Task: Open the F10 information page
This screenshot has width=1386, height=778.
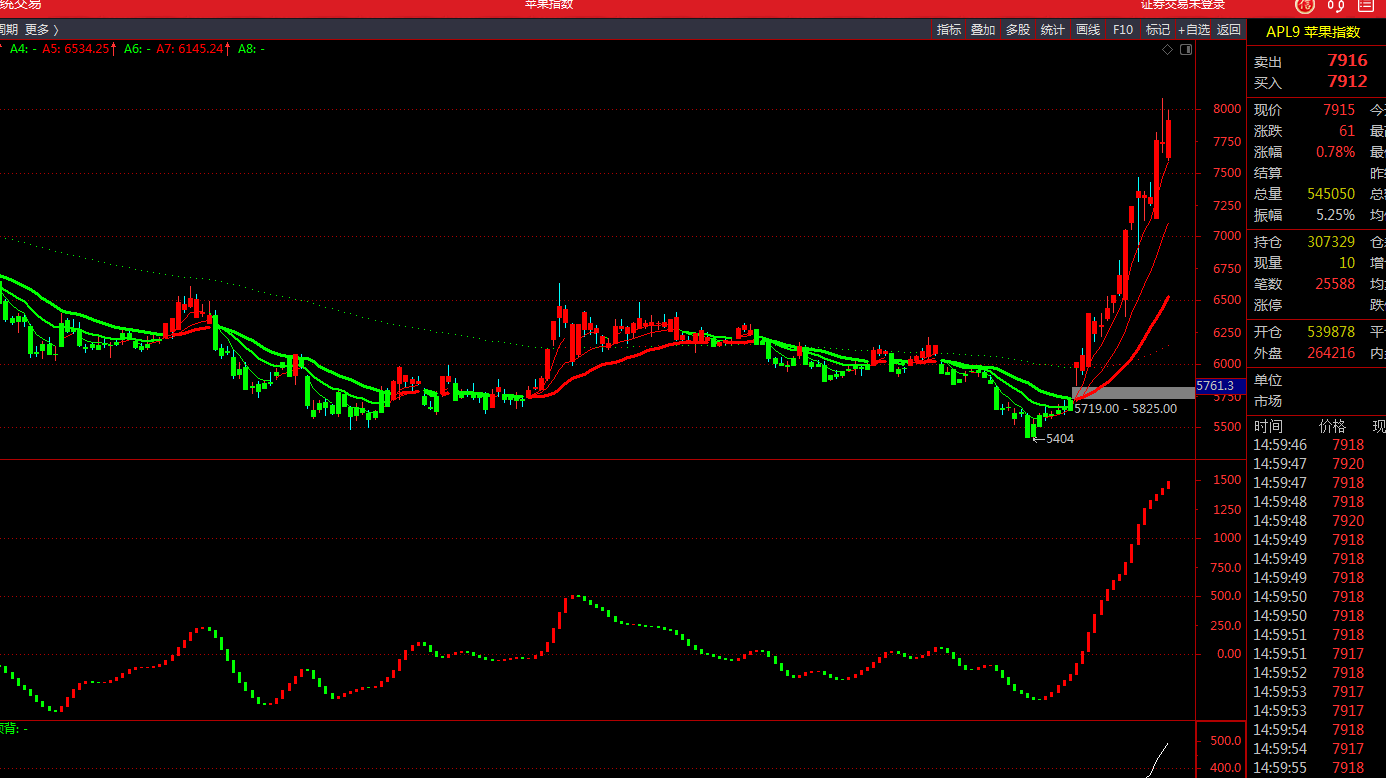Action: [1123, 30]
